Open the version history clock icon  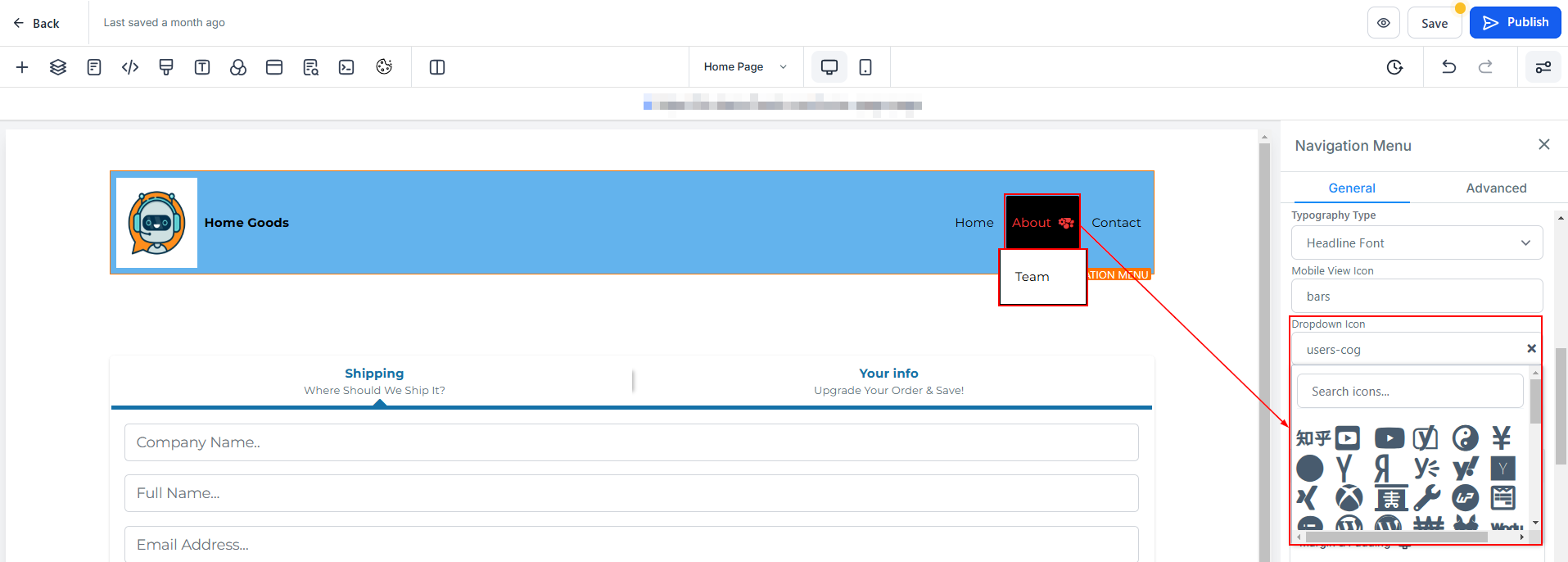click(1395, 67)
